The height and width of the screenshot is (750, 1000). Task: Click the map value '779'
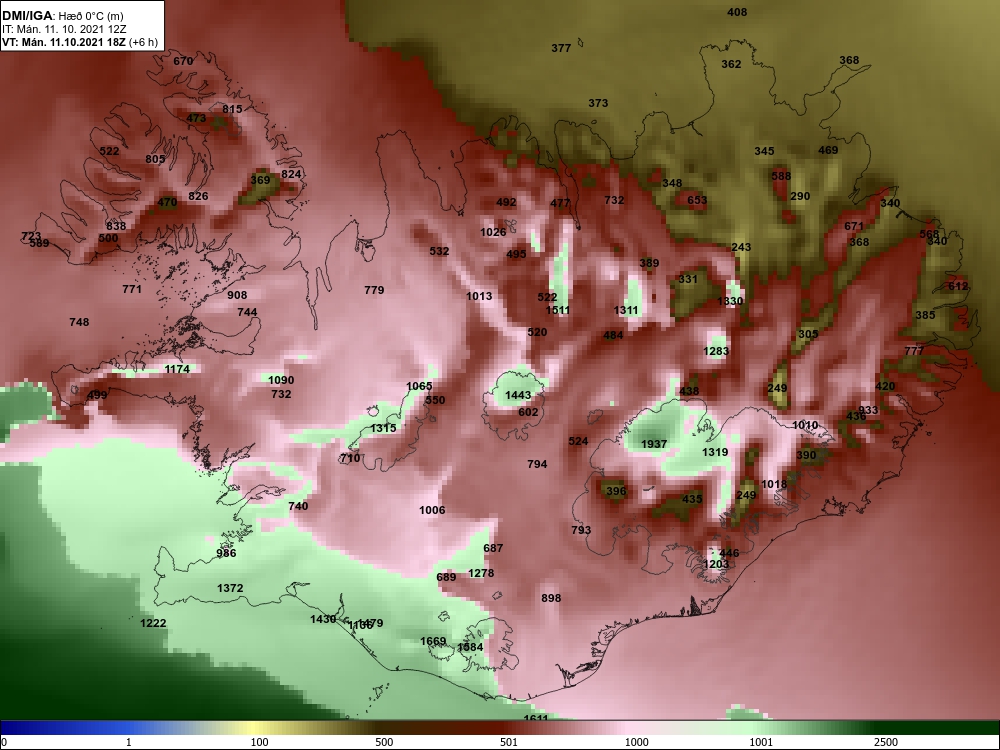coord(374,291)
